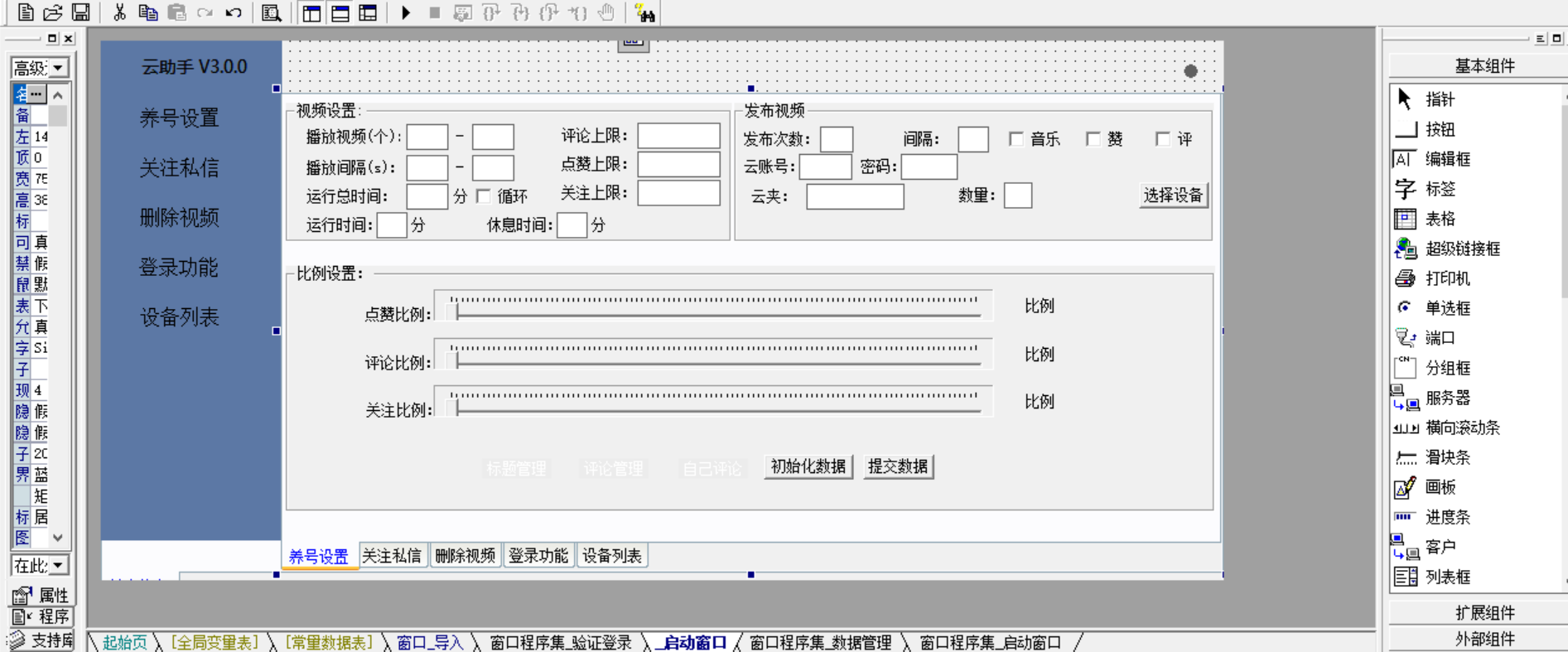Click the 评论上限 input field
1568x652 pixels.
point(678,136)
